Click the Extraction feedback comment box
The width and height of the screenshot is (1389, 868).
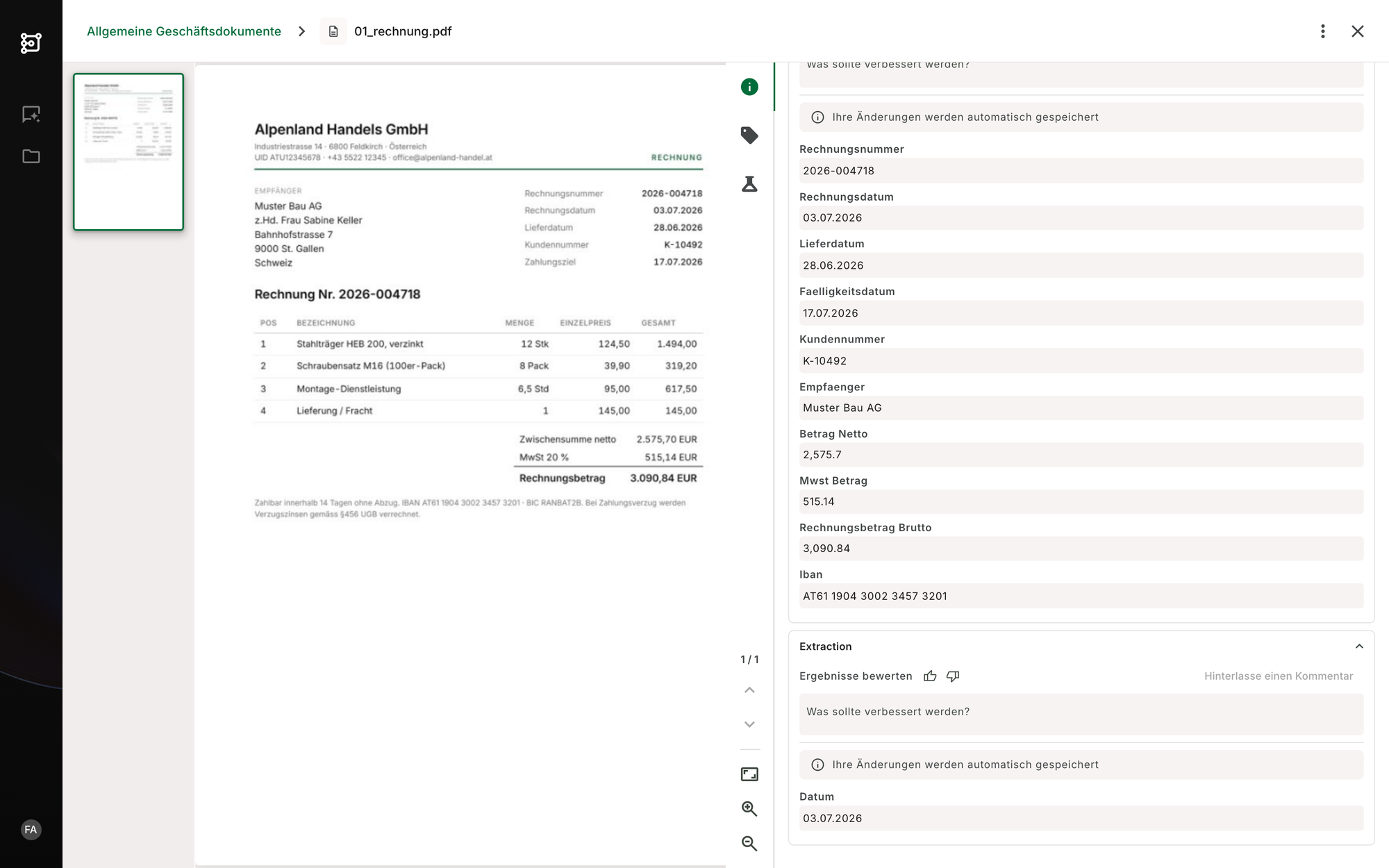1081,714
